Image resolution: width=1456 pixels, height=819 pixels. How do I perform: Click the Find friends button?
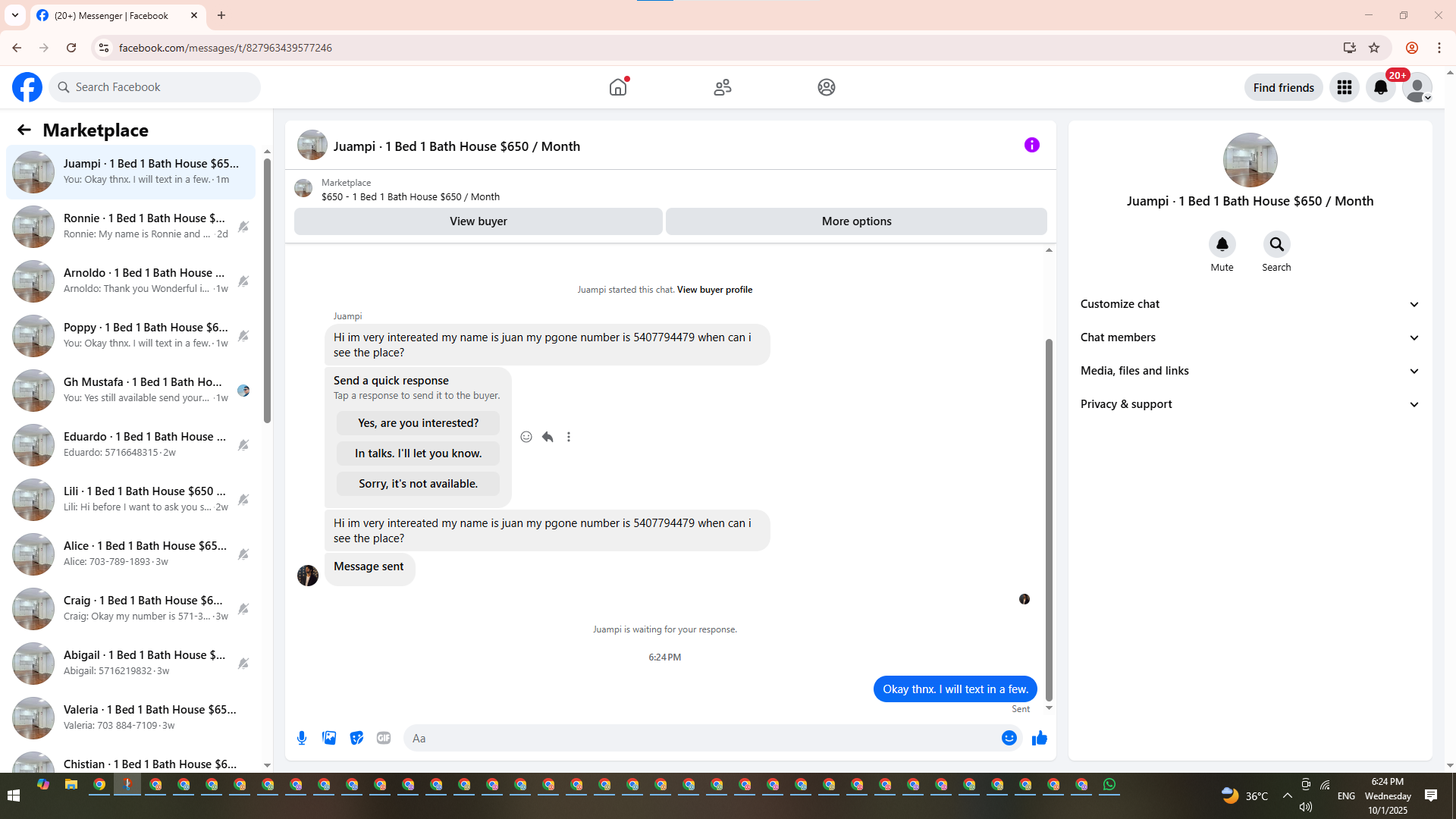(1284, 87)
